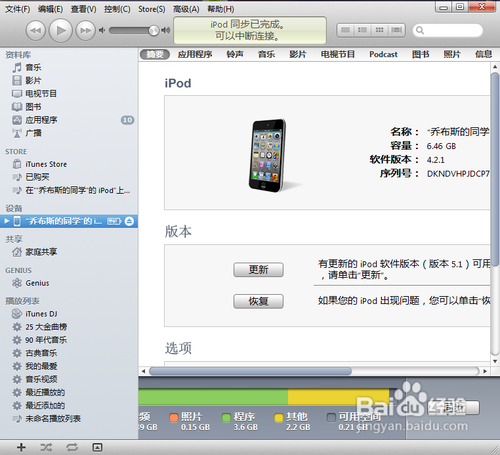Eject the iPod device
This screenshot has height=455, width=500.
tap(129, 221)
